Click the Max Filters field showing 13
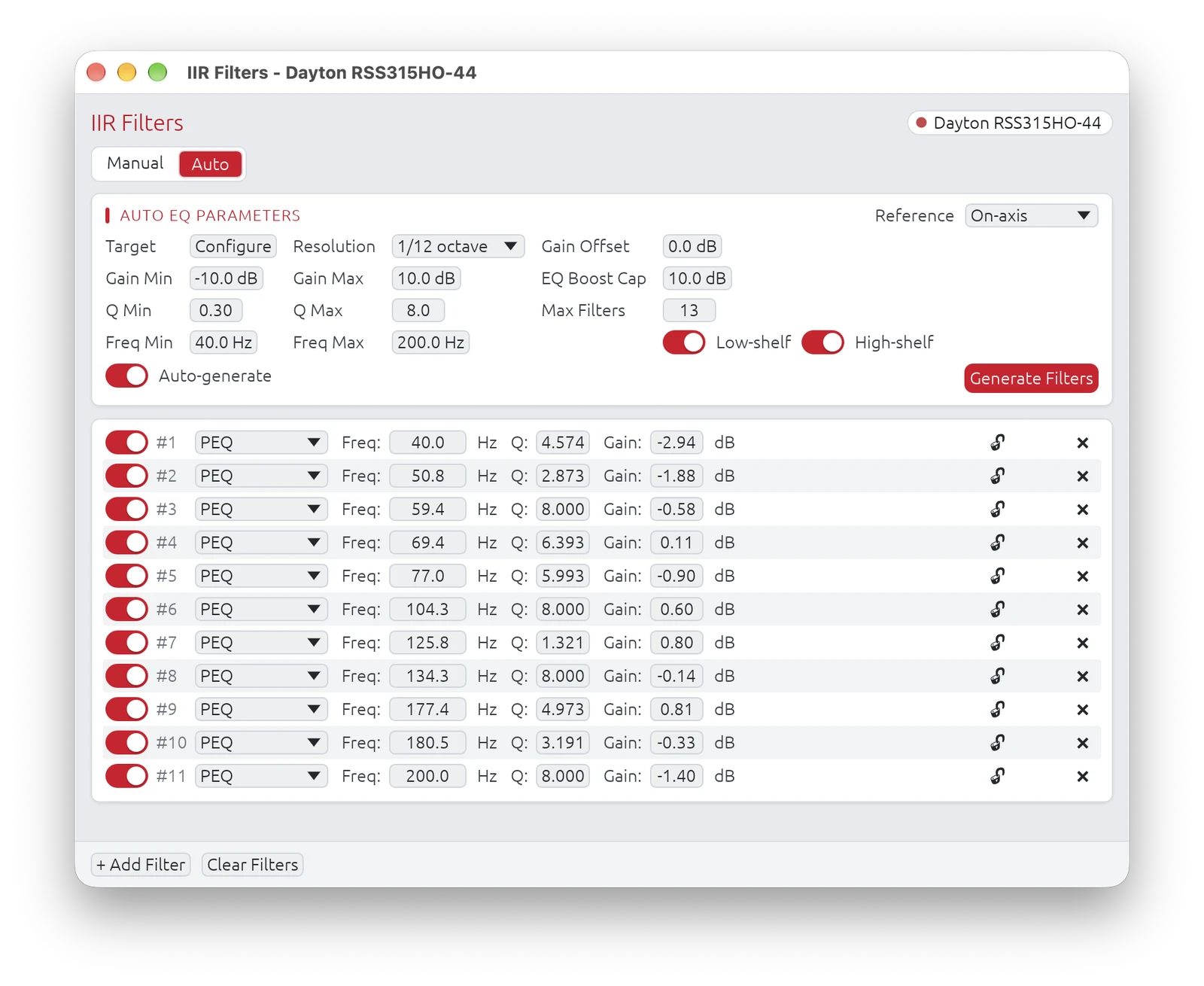 click(689, 311)
